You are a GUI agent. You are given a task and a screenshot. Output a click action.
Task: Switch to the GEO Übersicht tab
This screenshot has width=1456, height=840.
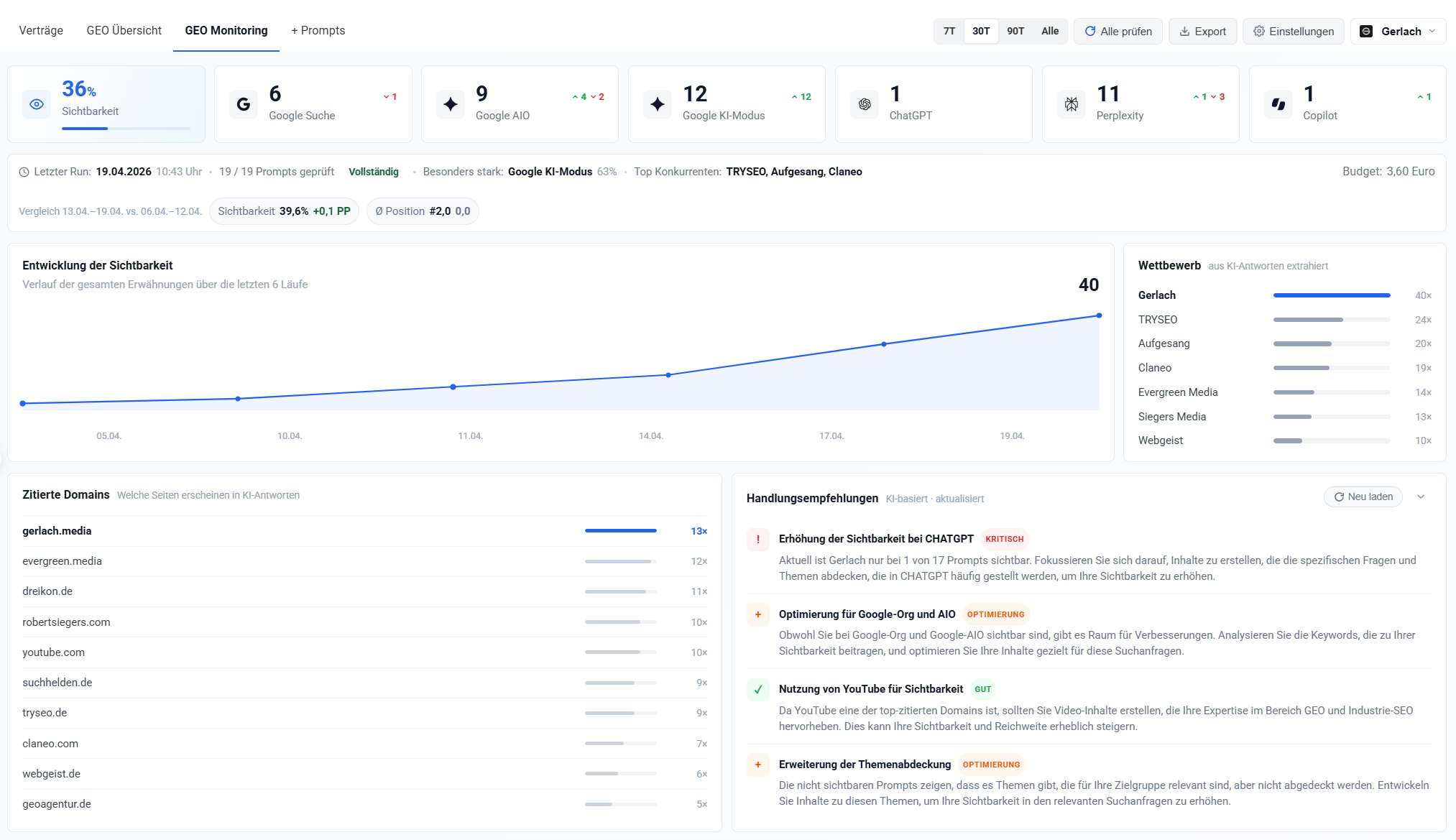(x=124, y=30)
